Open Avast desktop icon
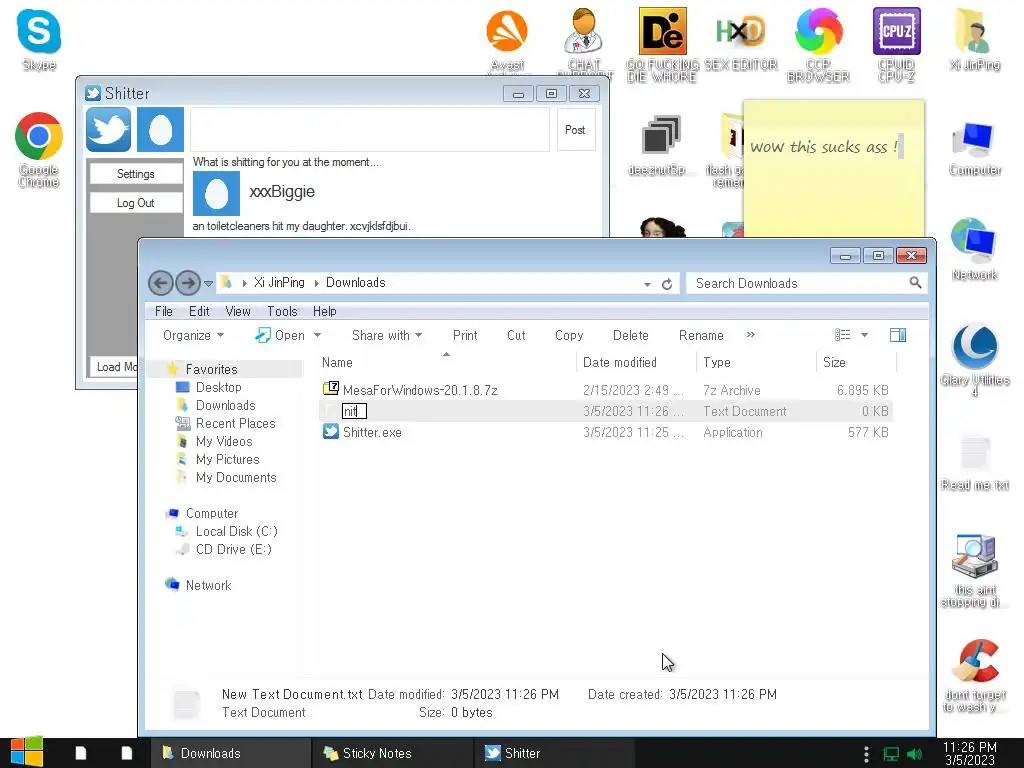The height and width of the screenshot is (768, 1024). pyautogui.click(x=507, y=39)
